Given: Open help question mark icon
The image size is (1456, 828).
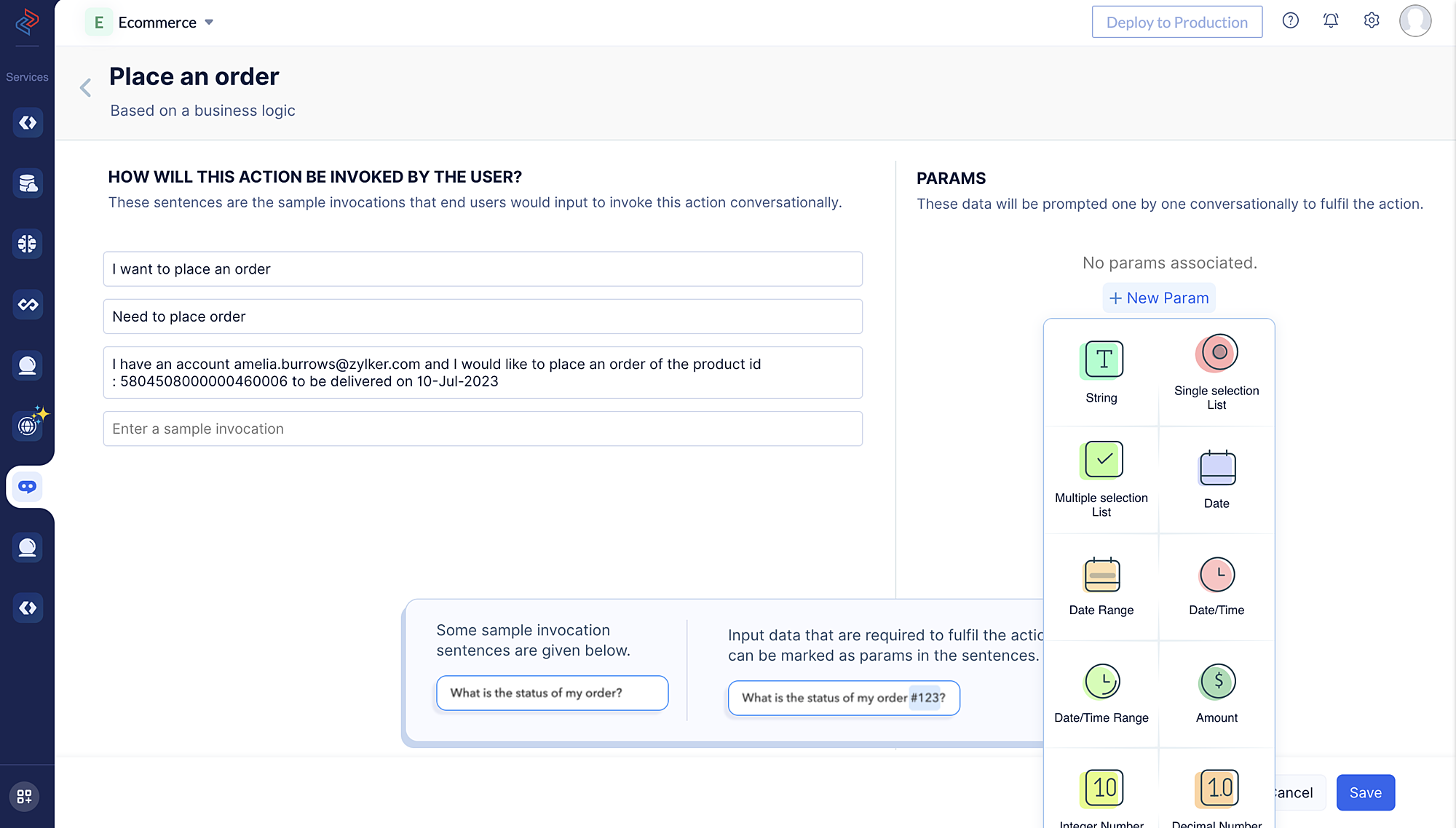Looking at the screenshot, I should tap(1290, 21).
